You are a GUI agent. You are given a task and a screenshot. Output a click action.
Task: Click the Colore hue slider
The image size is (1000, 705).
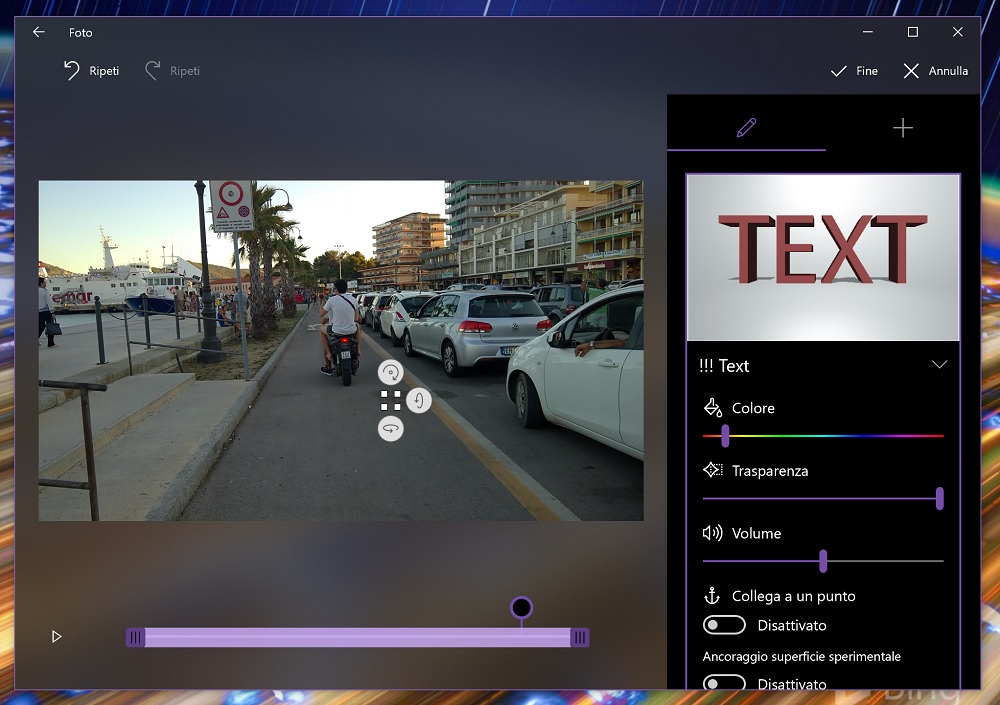[x=823, y=436]
